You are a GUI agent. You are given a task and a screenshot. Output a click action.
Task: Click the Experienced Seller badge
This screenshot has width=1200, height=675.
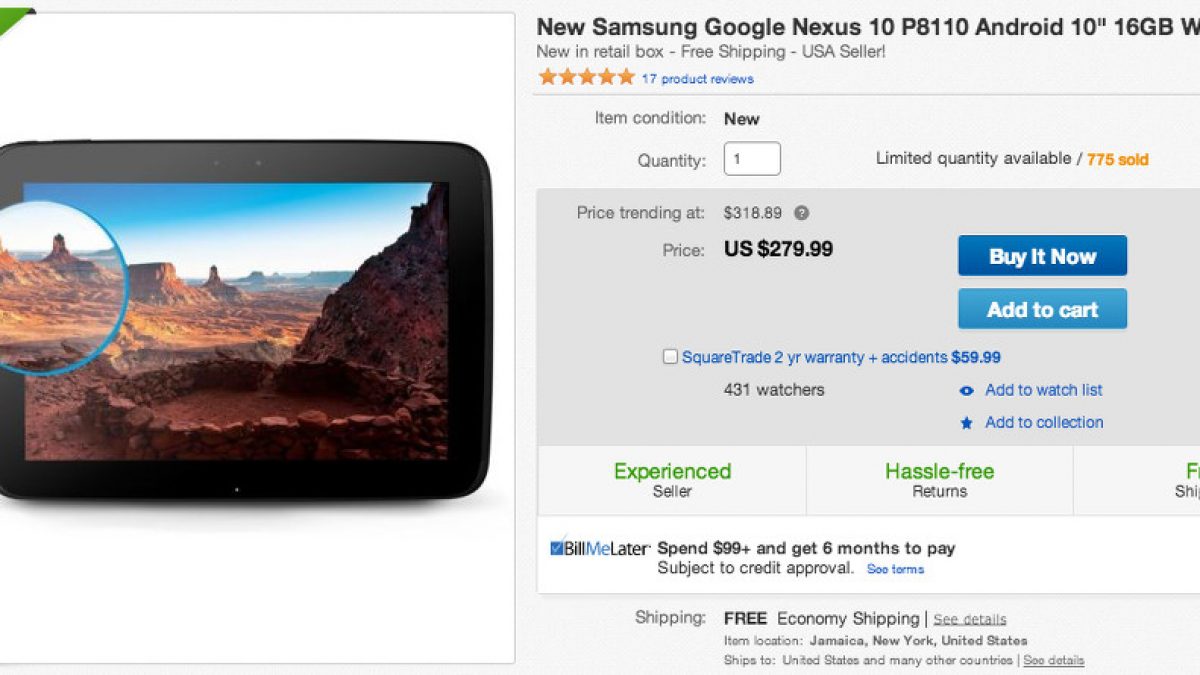click(672, 480)
